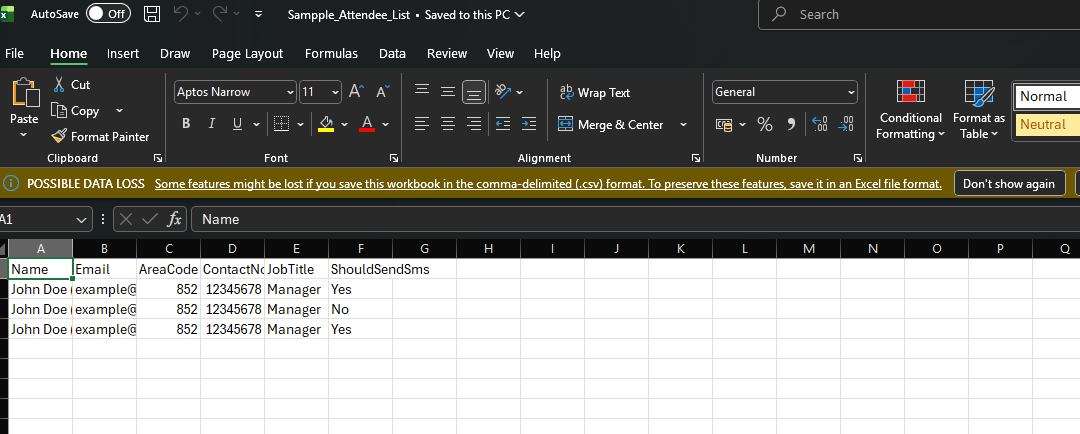
Task: Open the Formulas ribbon tab
Action: [x=331, y=54]
